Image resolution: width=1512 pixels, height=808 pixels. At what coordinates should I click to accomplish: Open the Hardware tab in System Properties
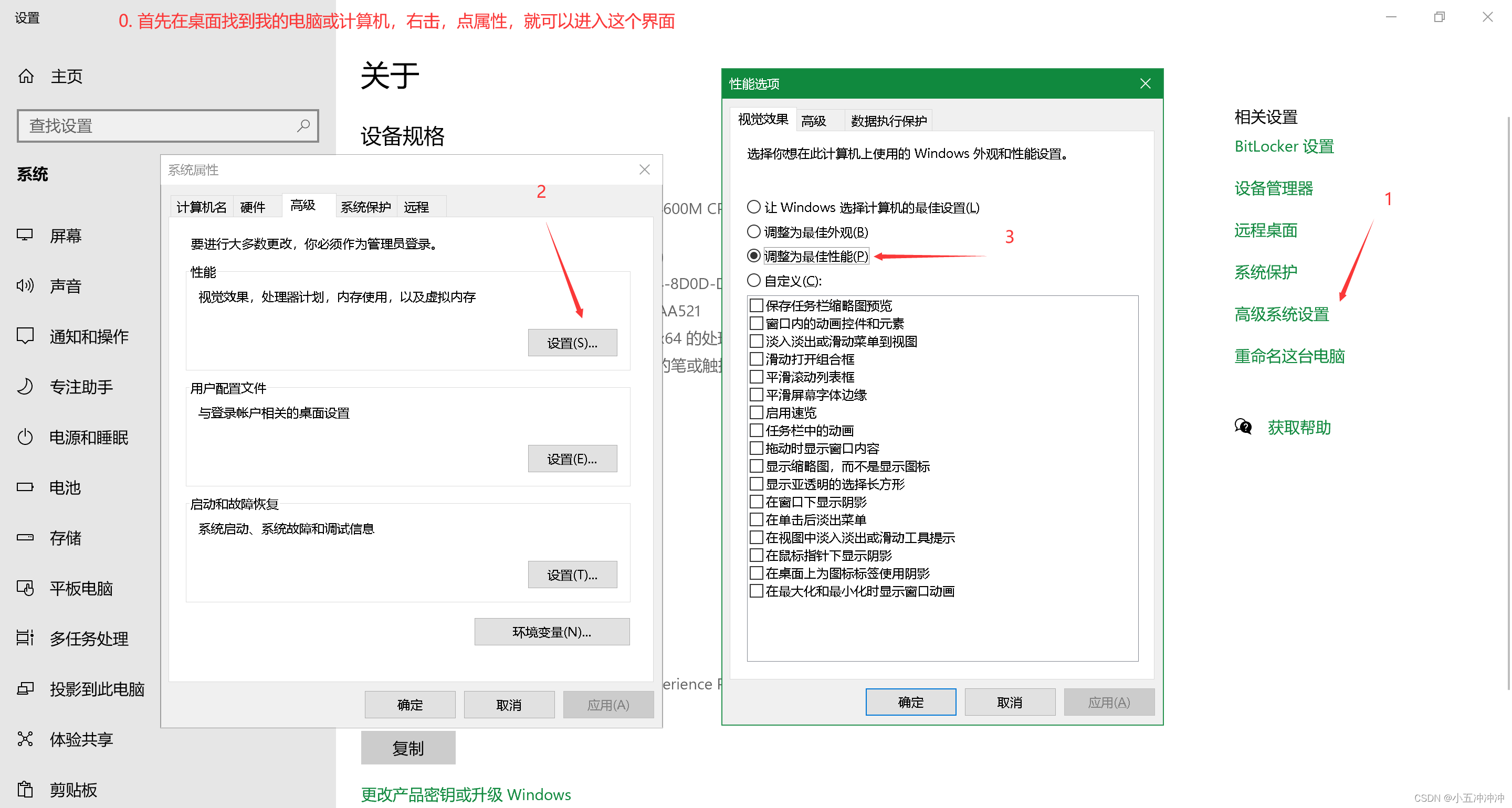(x=253, y=207)
